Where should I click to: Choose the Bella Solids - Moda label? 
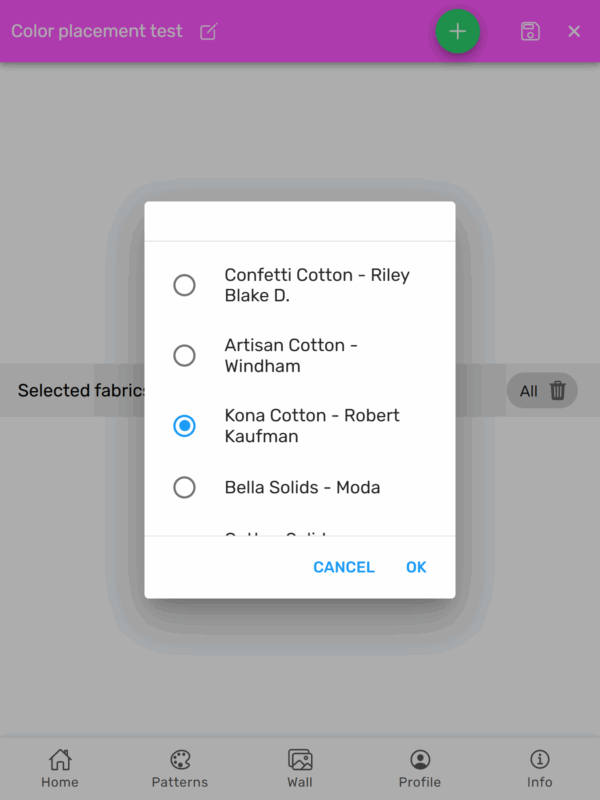point(302,487)
